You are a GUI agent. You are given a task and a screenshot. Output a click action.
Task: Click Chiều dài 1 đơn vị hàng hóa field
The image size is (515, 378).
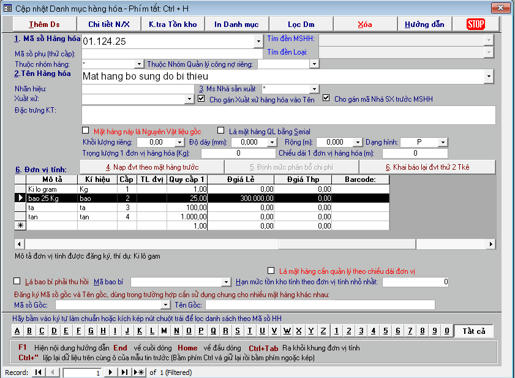point(415,153)
